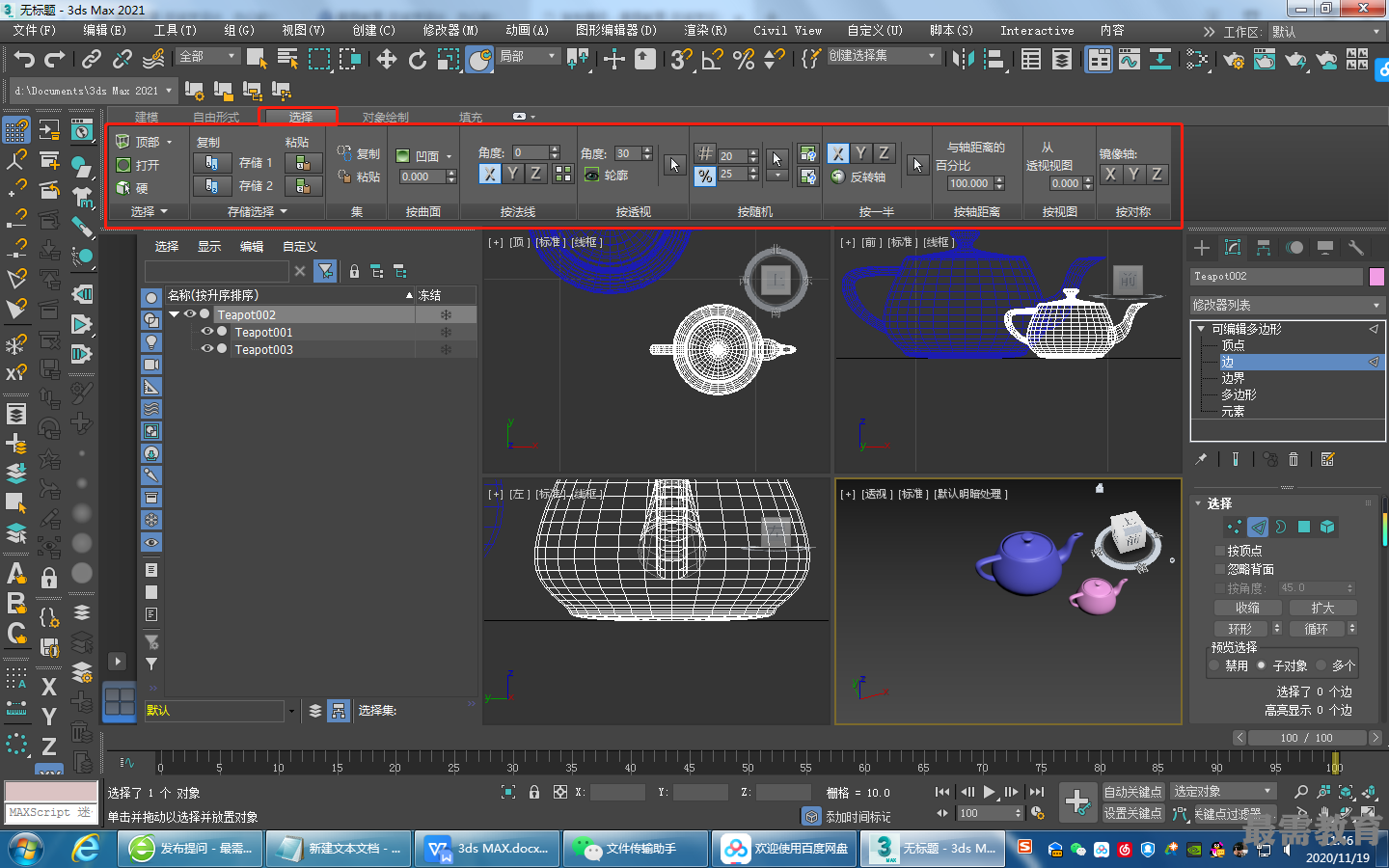This screenshot has height=868, width=1389.
Task: Toggle By Vertex checkbox
Action: tap(1220, 551)
